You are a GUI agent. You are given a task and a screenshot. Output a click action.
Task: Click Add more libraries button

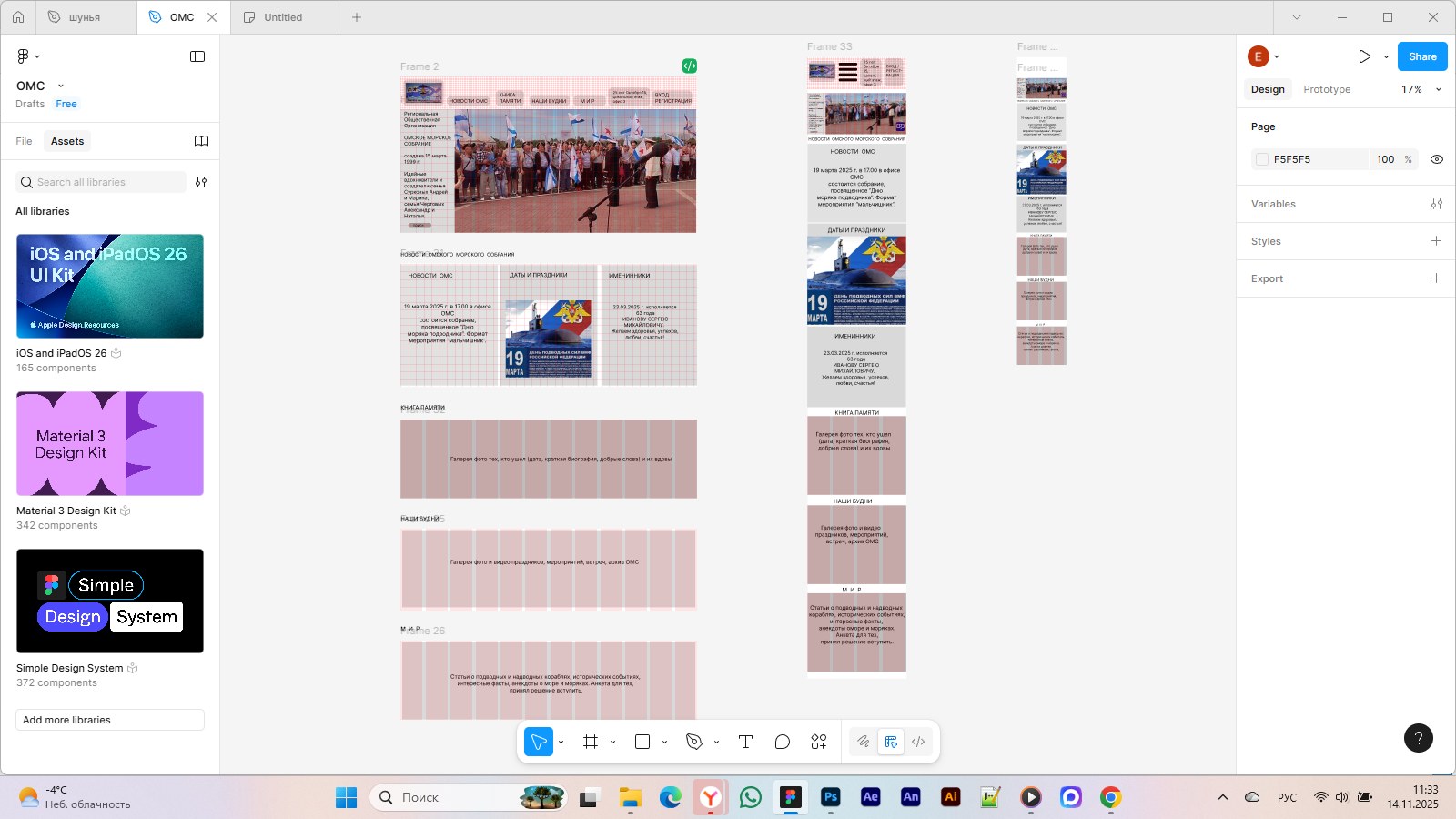click(x=110, y=720)
